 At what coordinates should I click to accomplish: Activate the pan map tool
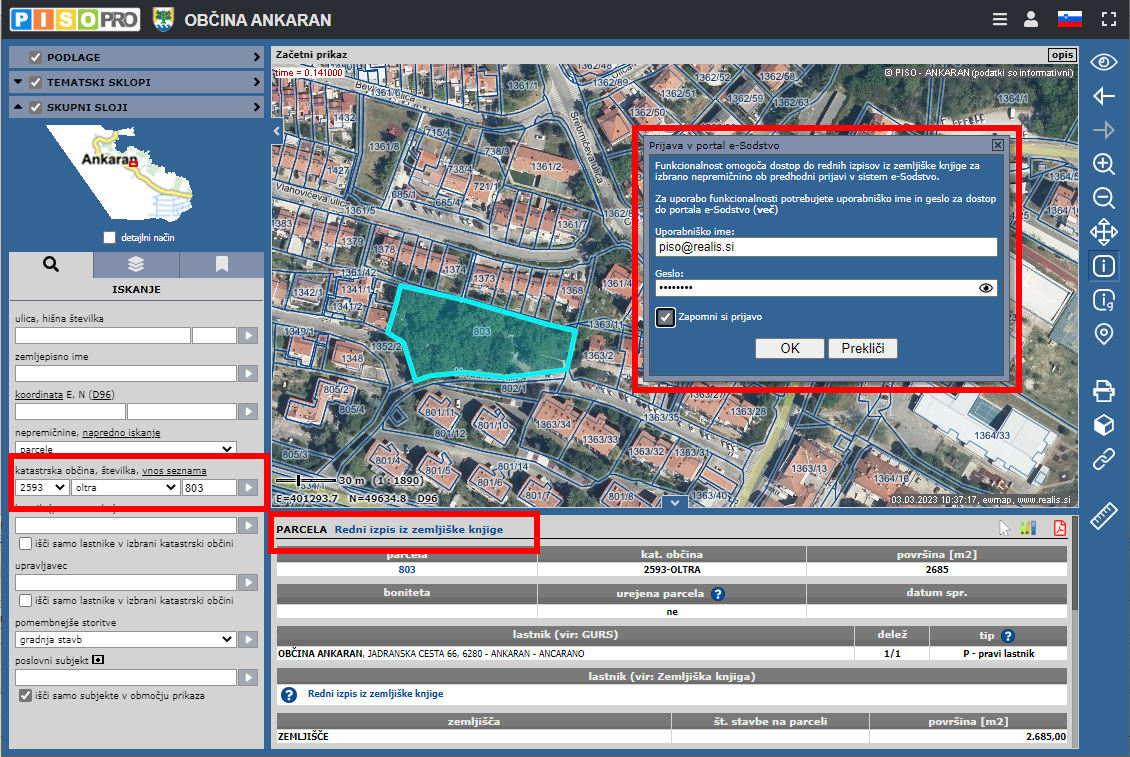1104,233
